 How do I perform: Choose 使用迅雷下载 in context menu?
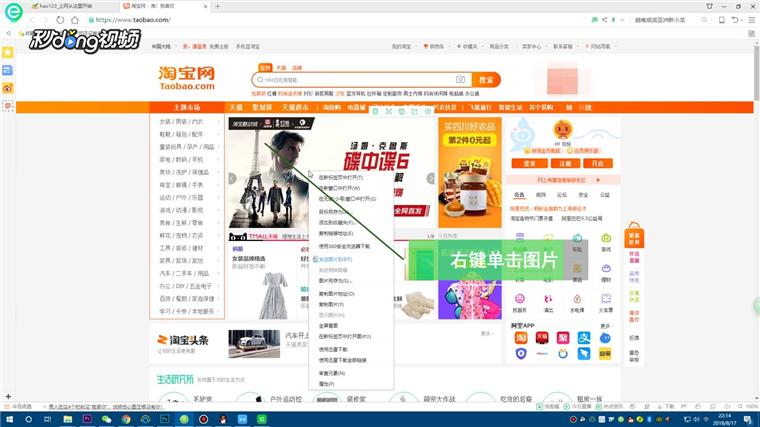[x=350, y=349]
